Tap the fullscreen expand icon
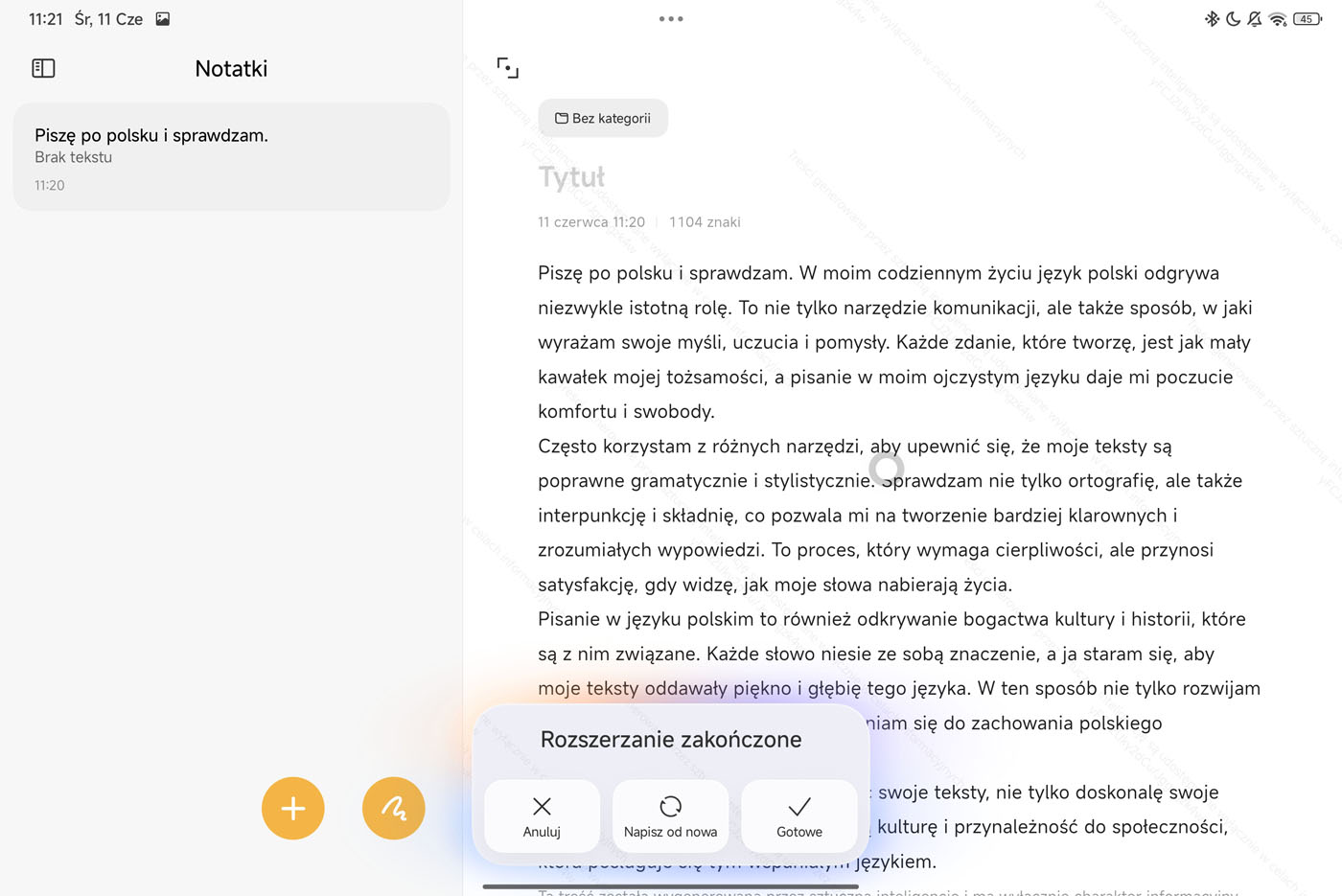The height and width of the screenshot is (896, 1342). coord(507,68)
